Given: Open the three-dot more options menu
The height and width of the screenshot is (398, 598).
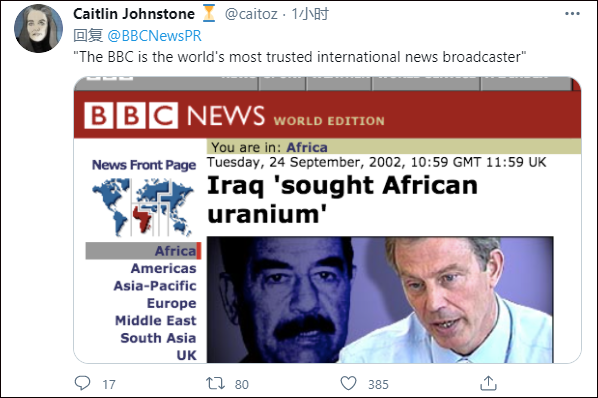Looking at the screenshot, I should point(572,14).
